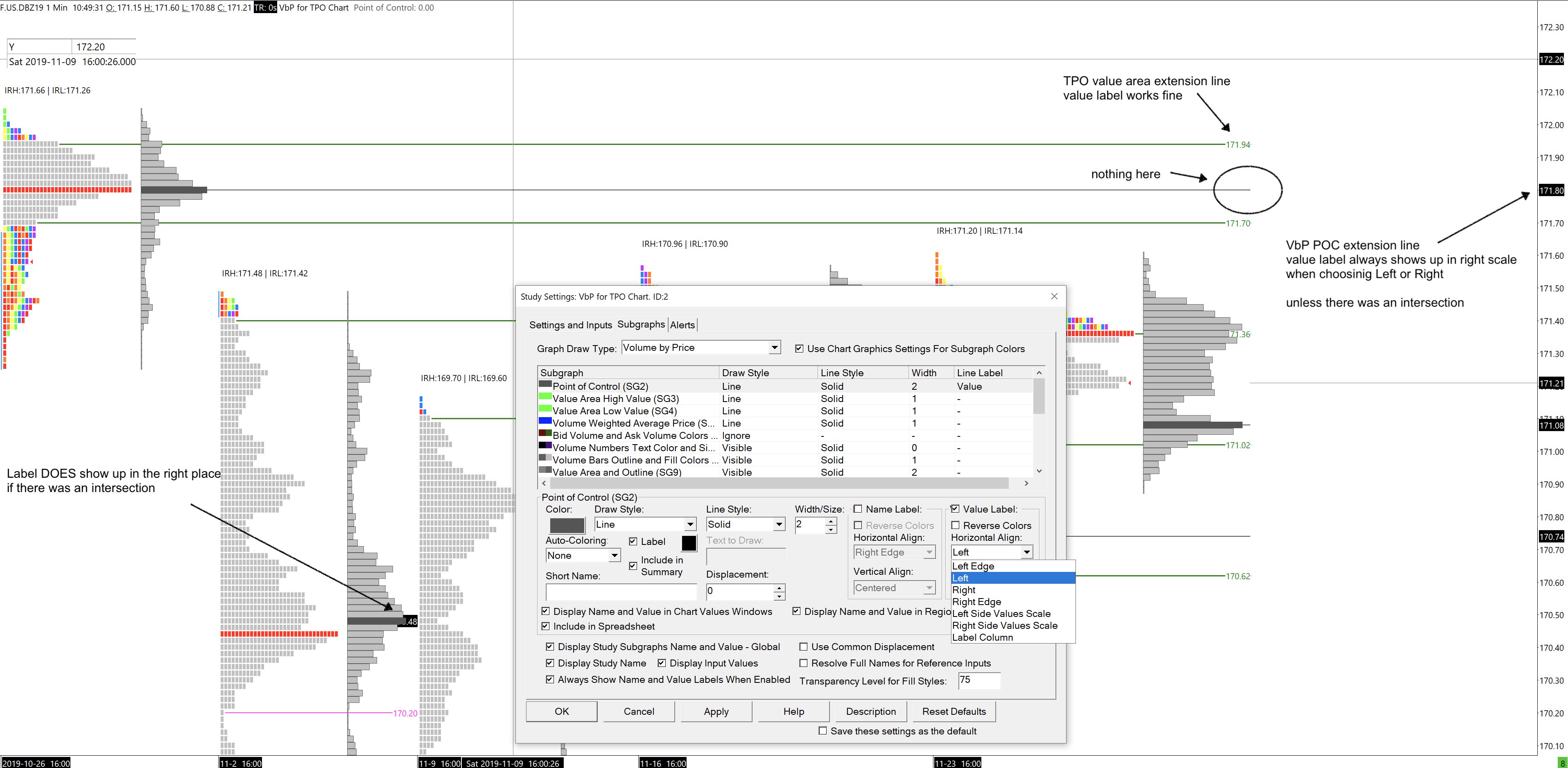The image size is (1568, 768).
Task: Toggle the Value Label checkbox
Action: tap(955, 509)
